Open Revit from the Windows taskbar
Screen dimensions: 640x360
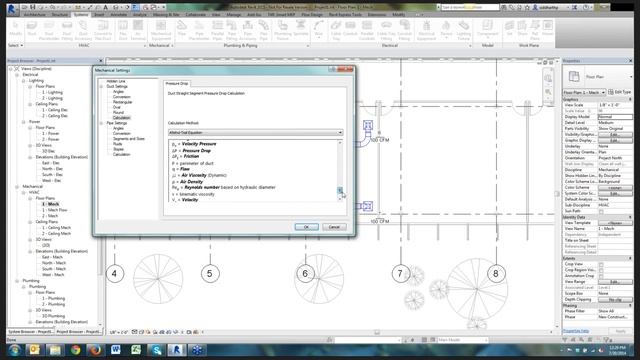click(176, 350)
